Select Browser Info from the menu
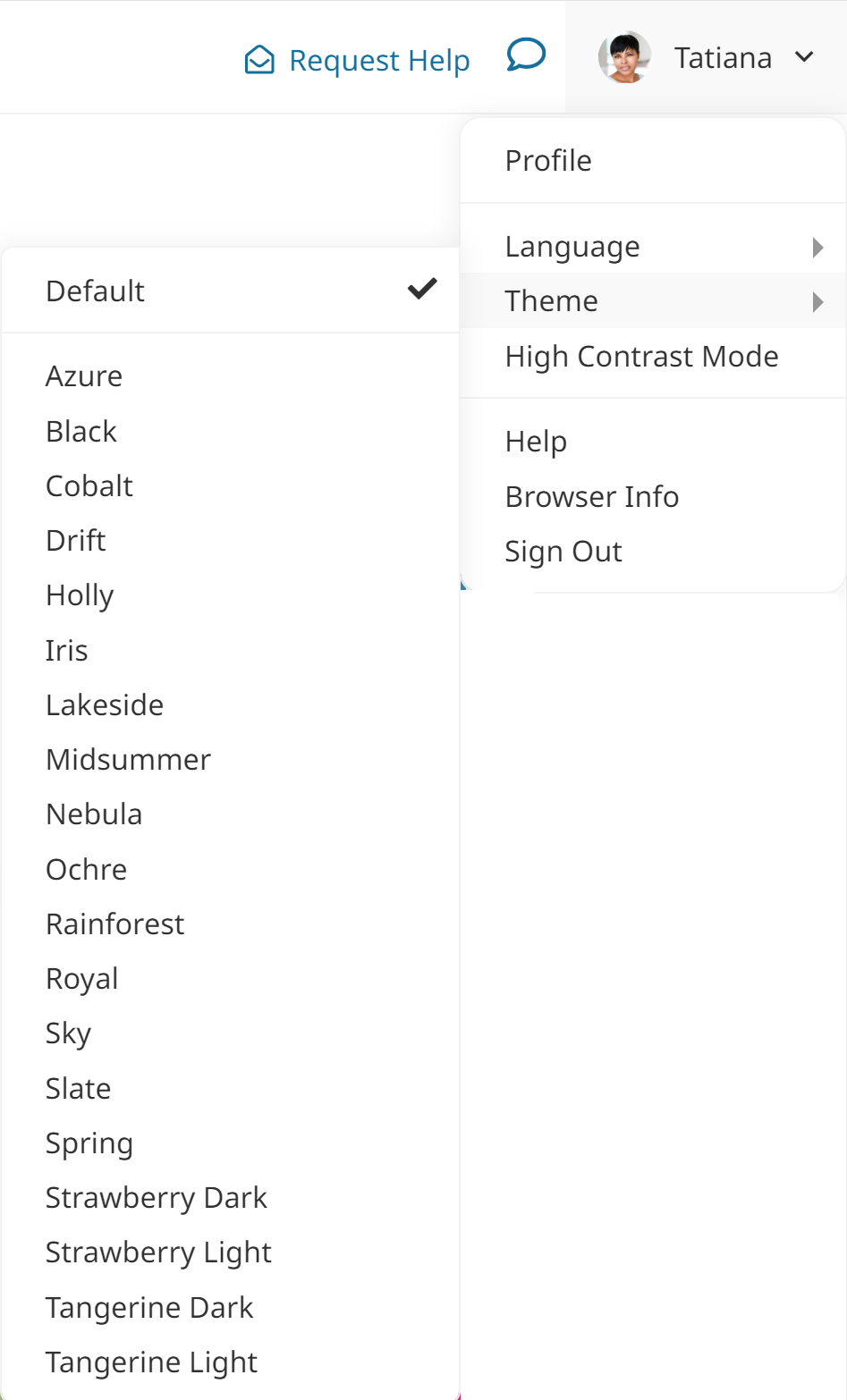 coord(592,496)
